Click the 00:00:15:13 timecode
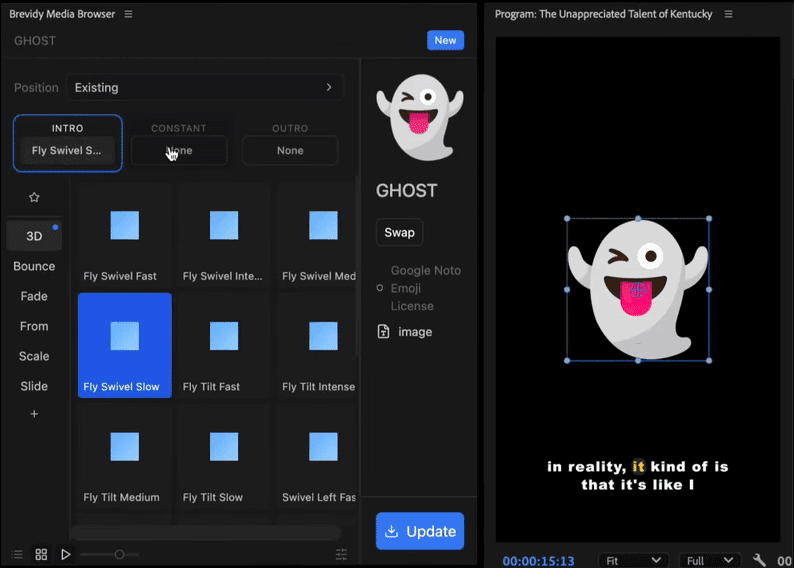Image resolution: width=794 pixels, height=568 pixels. (x=538, y=561)
